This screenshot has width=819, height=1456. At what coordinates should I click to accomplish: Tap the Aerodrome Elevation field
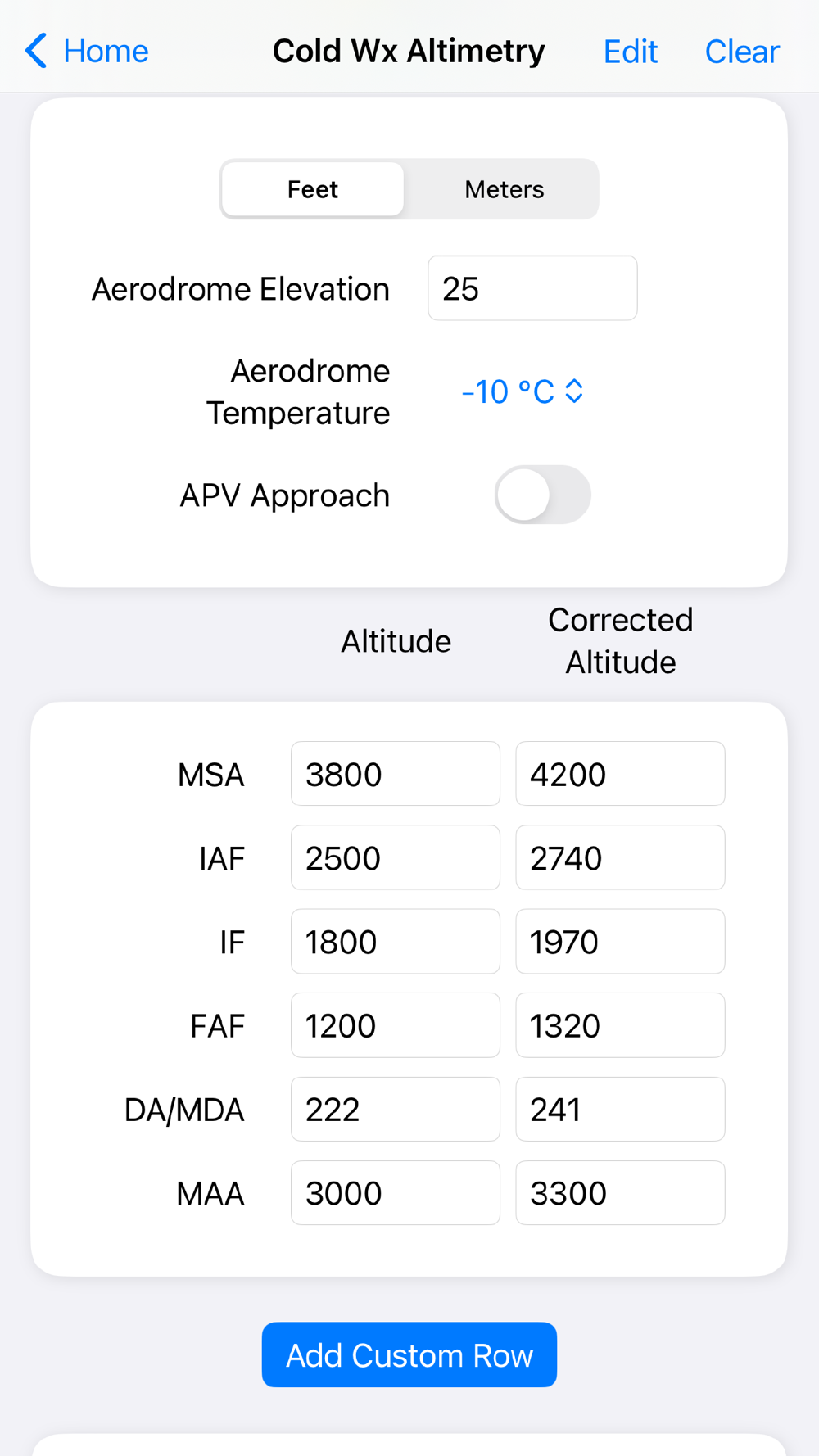coord(532,288)
